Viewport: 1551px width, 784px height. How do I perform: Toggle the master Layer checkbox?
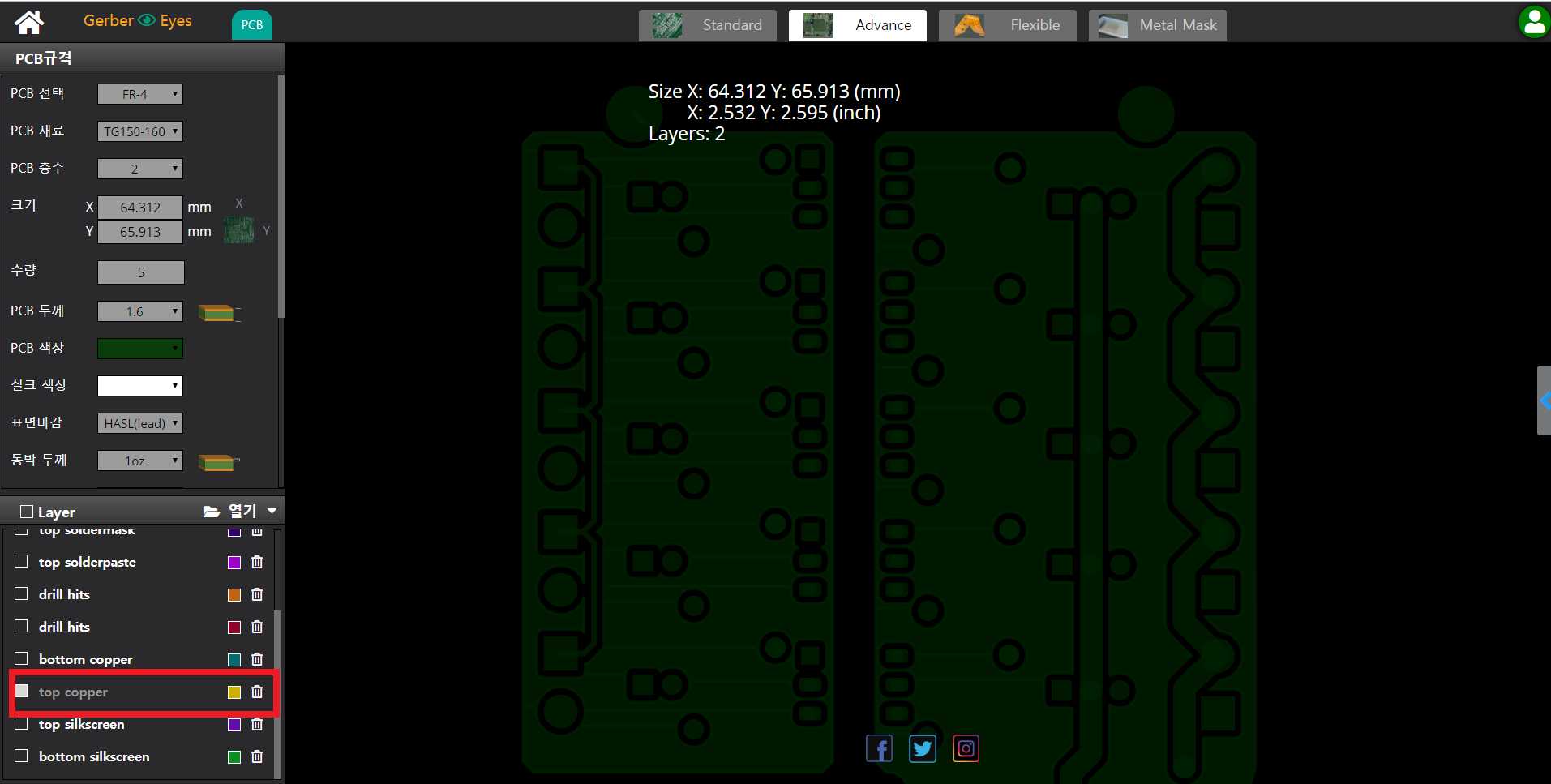[x=27, y=512]
